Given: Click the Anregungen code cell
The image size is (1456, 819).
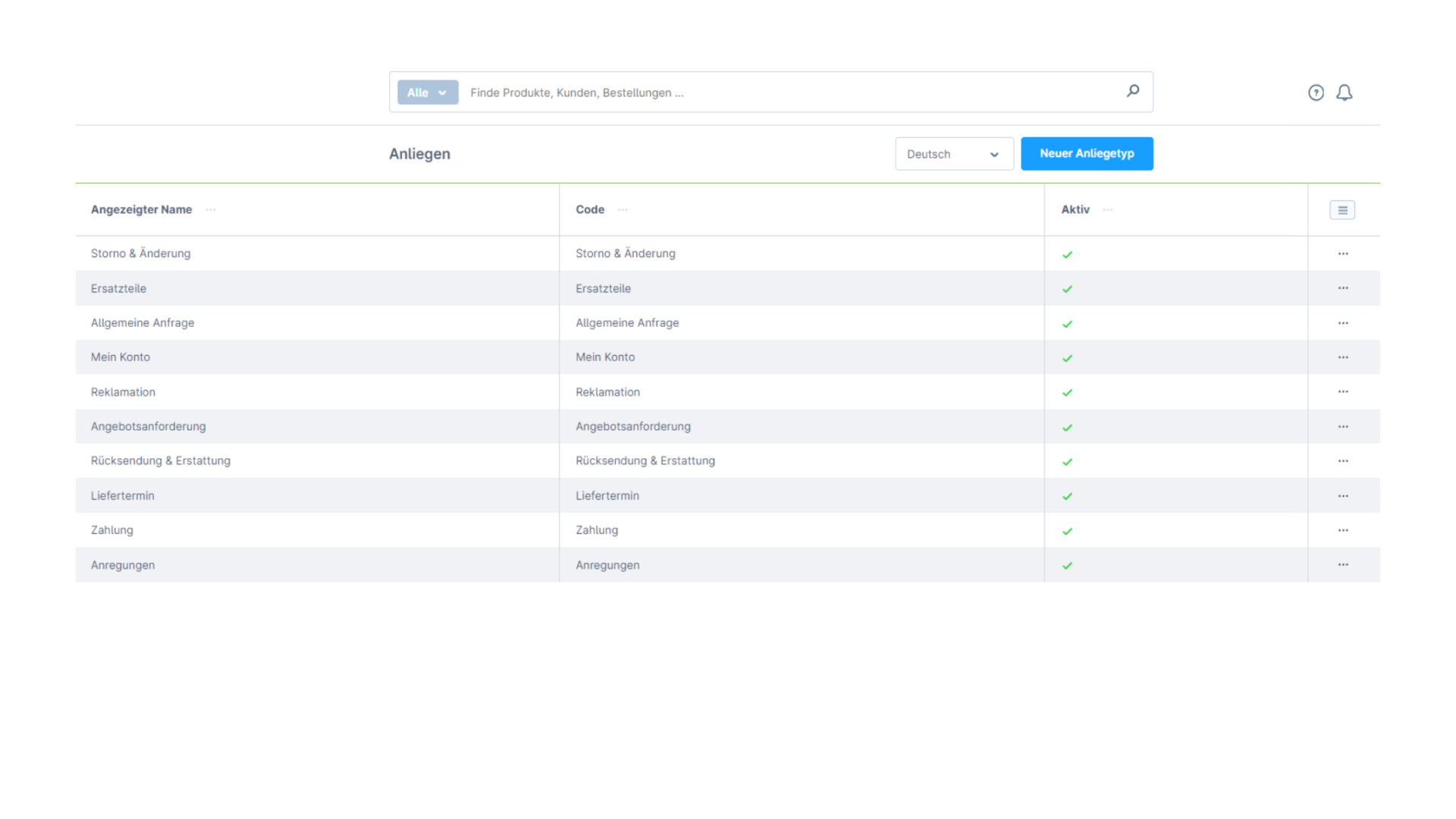Looking at the screenshot, I should (x=802, y=565).
